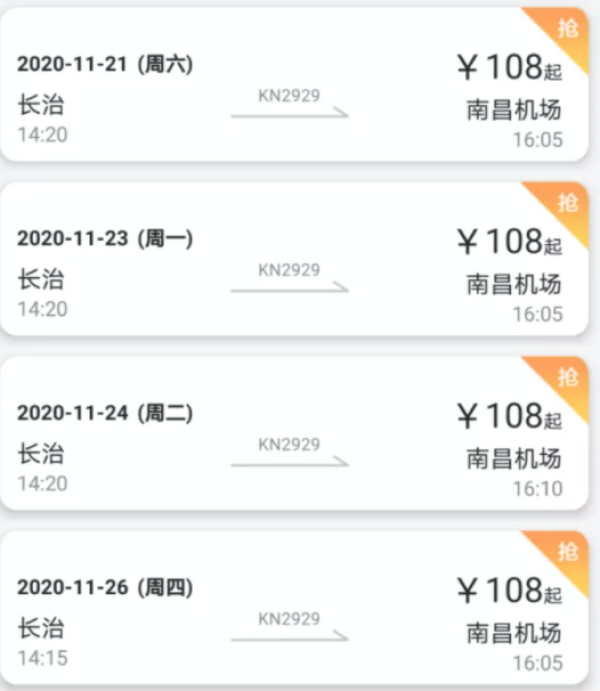Open the flight dated 2020-11-26 (周四)
Image resolution: width=600 pixels, height=691 pixels.
pyautogui.click(x=105, y=587)
